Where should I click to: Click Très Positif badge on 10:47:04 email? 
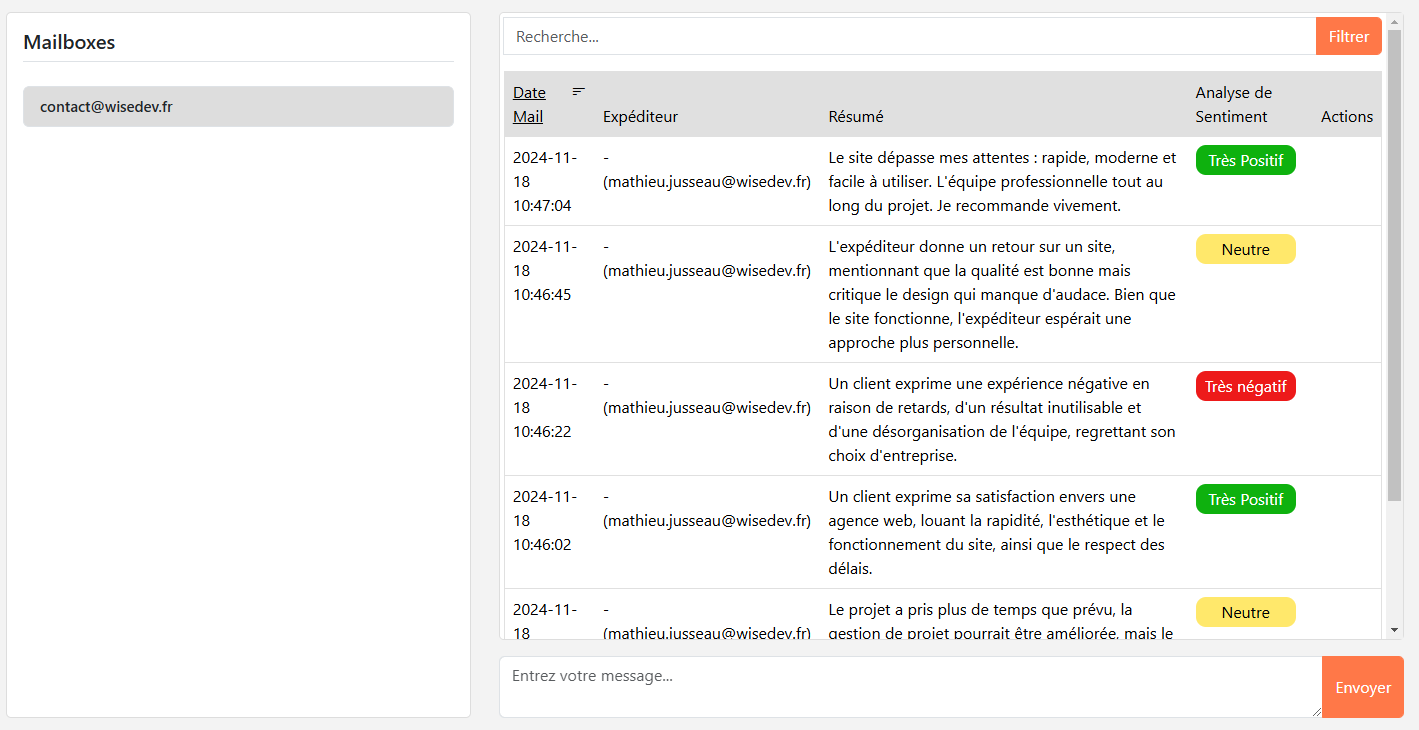1245,161
